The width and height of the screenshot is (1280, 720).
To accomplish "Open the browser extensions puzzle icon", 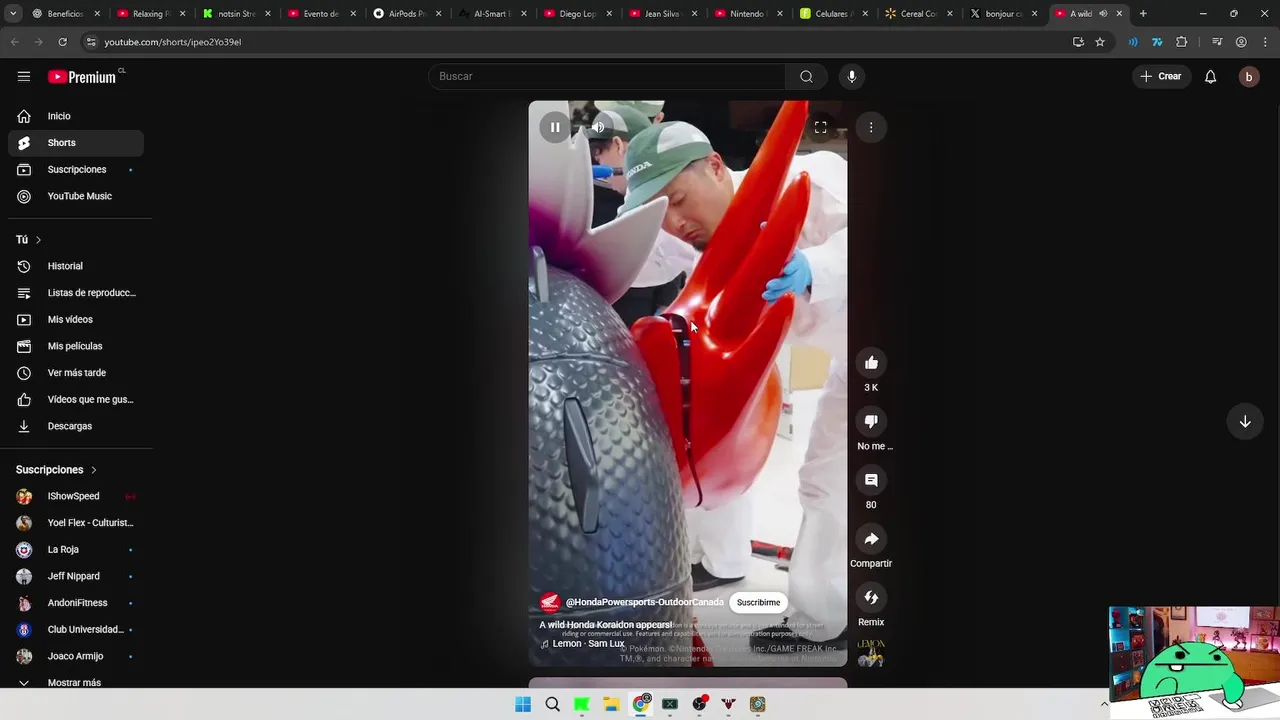I will [x=1182, y=42].
